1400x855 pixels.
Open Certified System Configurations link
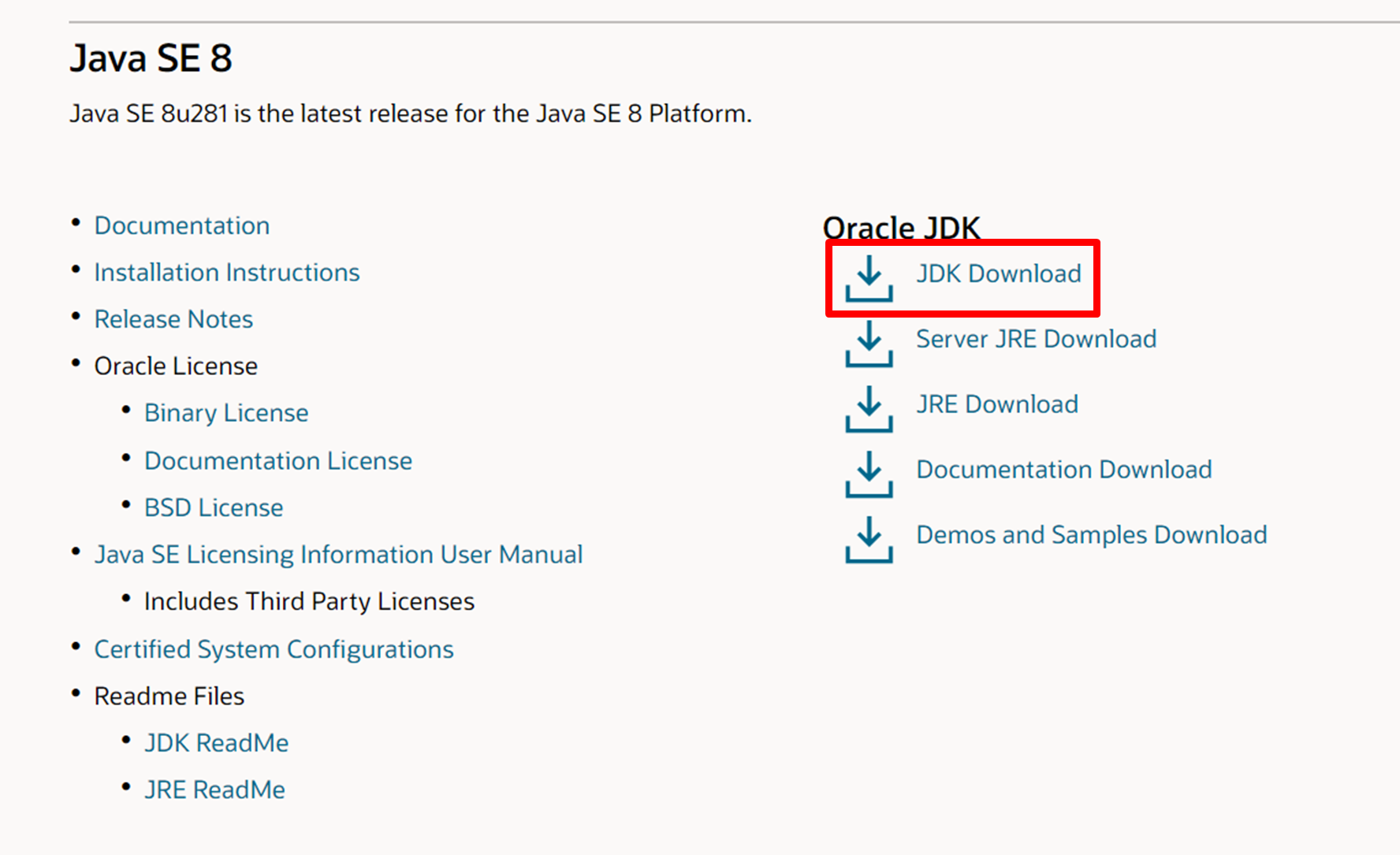(274, 649)
